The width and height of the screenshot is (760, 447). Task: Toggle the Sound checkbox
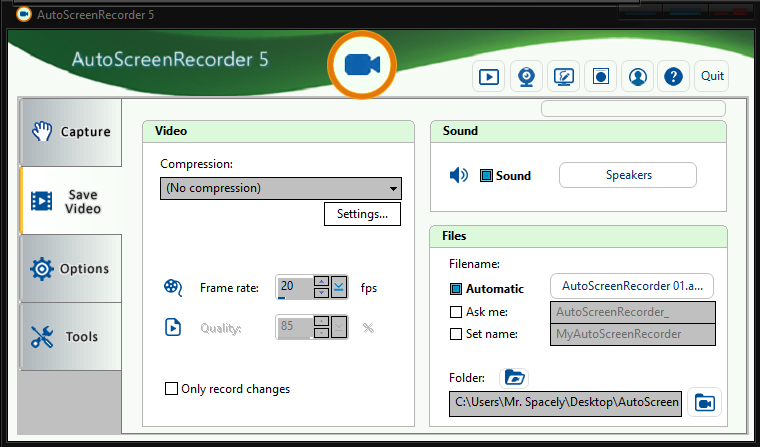(486, 176)
